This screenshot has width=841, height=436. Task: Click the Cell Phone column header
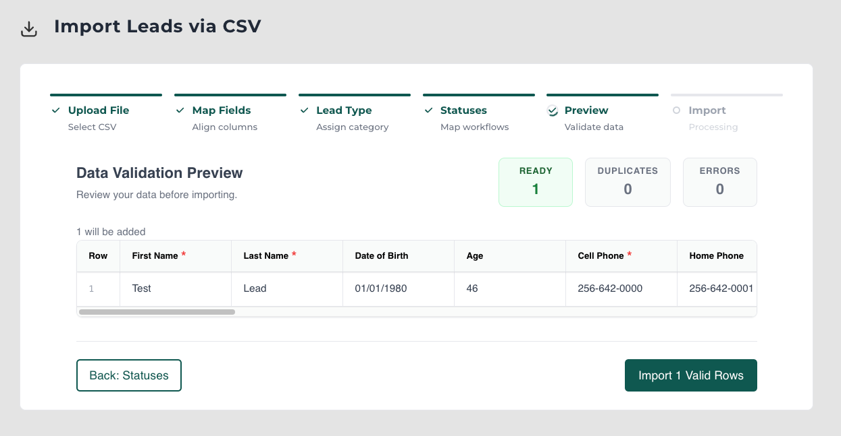(x=621, y=256)
